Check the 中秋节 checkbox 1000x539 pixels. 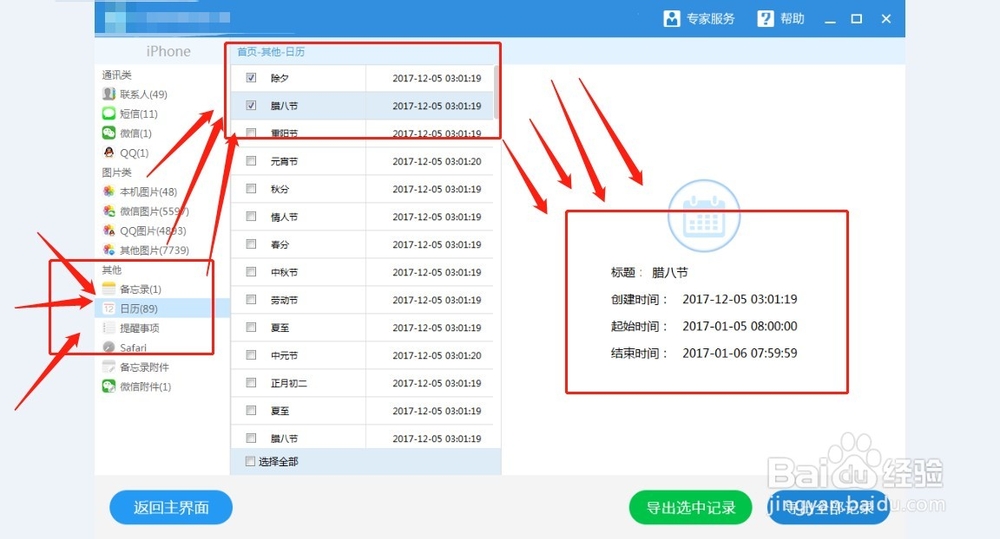[251, 272]
